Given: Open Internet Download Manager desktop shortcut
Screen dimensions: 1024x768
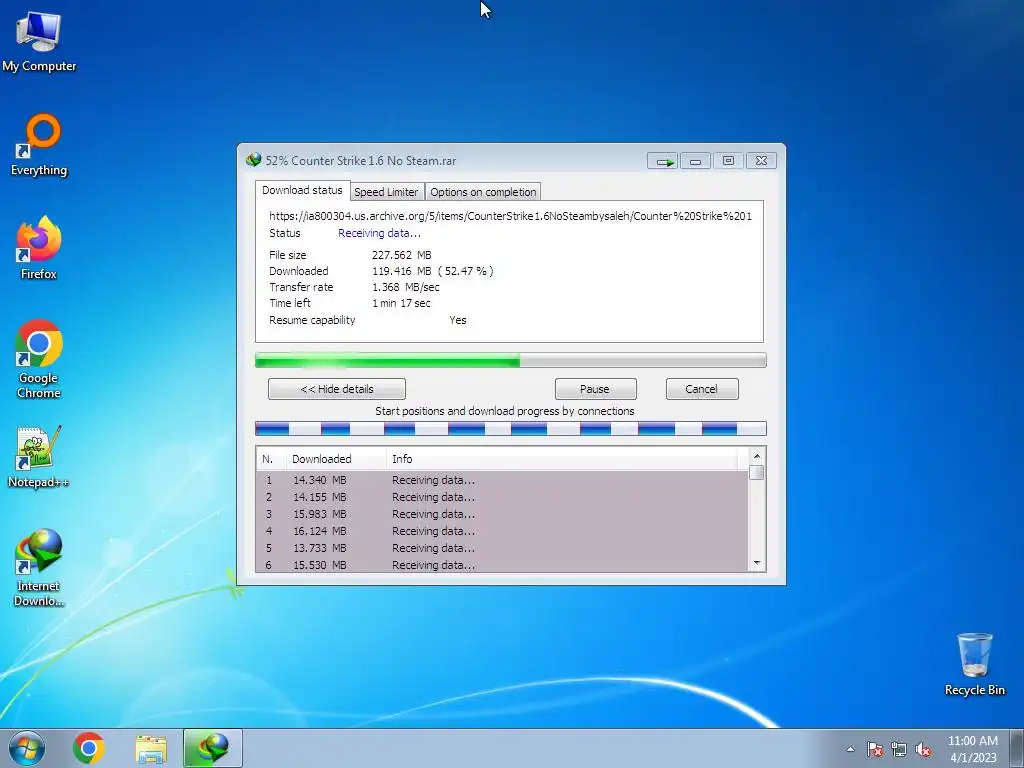Looking at the screenshot, I should (39, 568).
